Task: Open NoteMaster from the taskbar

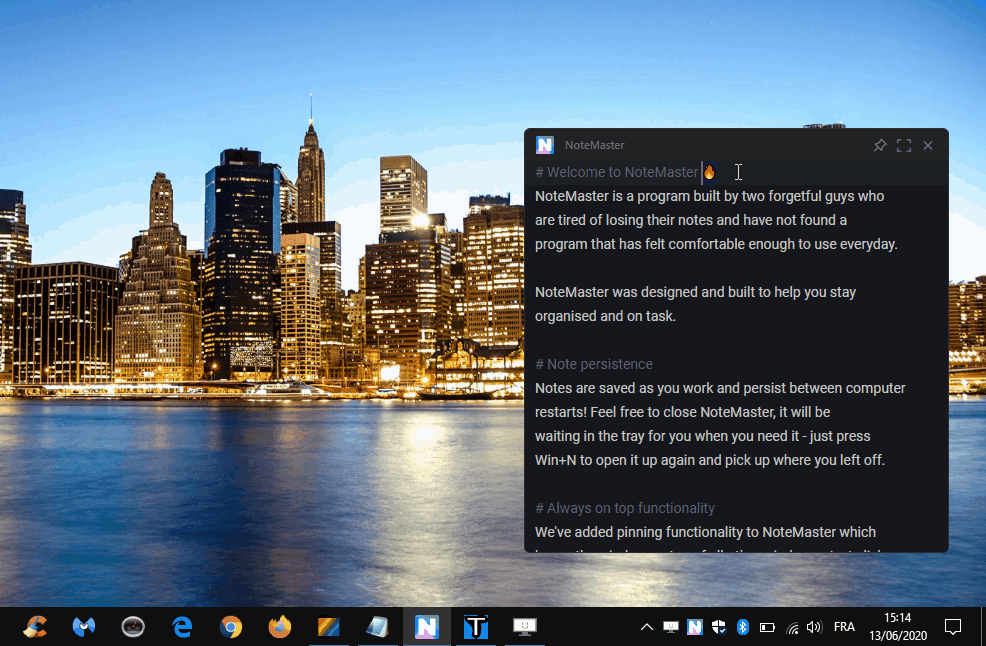Action: 427,627
